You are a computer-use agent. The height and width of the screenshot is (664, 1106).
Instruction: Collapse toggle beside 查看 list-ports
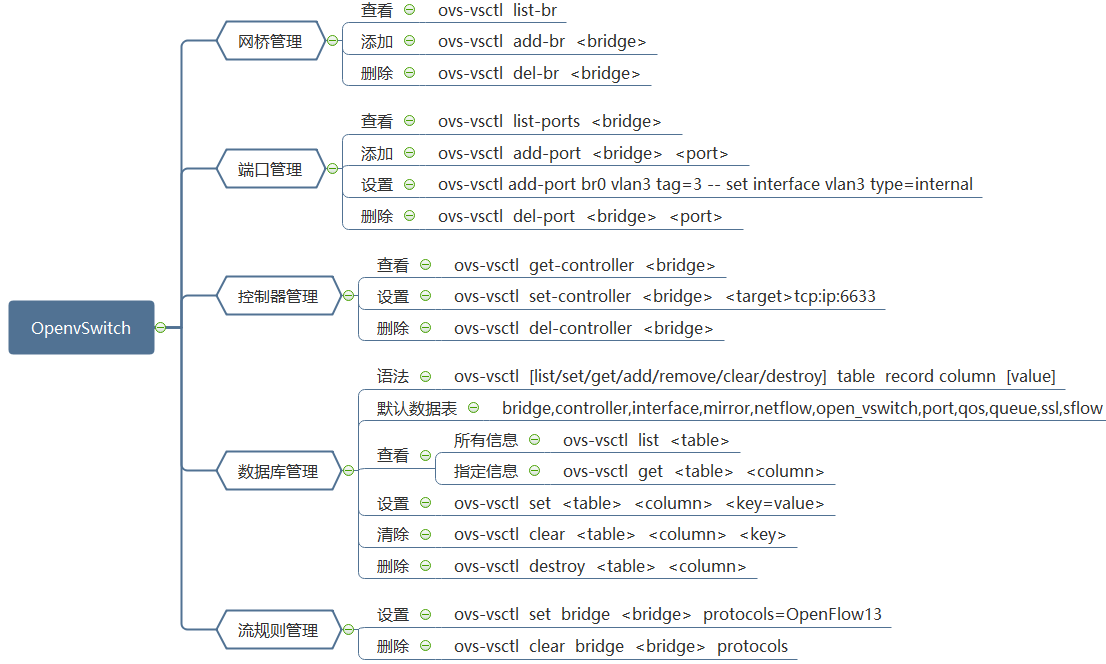410,121
